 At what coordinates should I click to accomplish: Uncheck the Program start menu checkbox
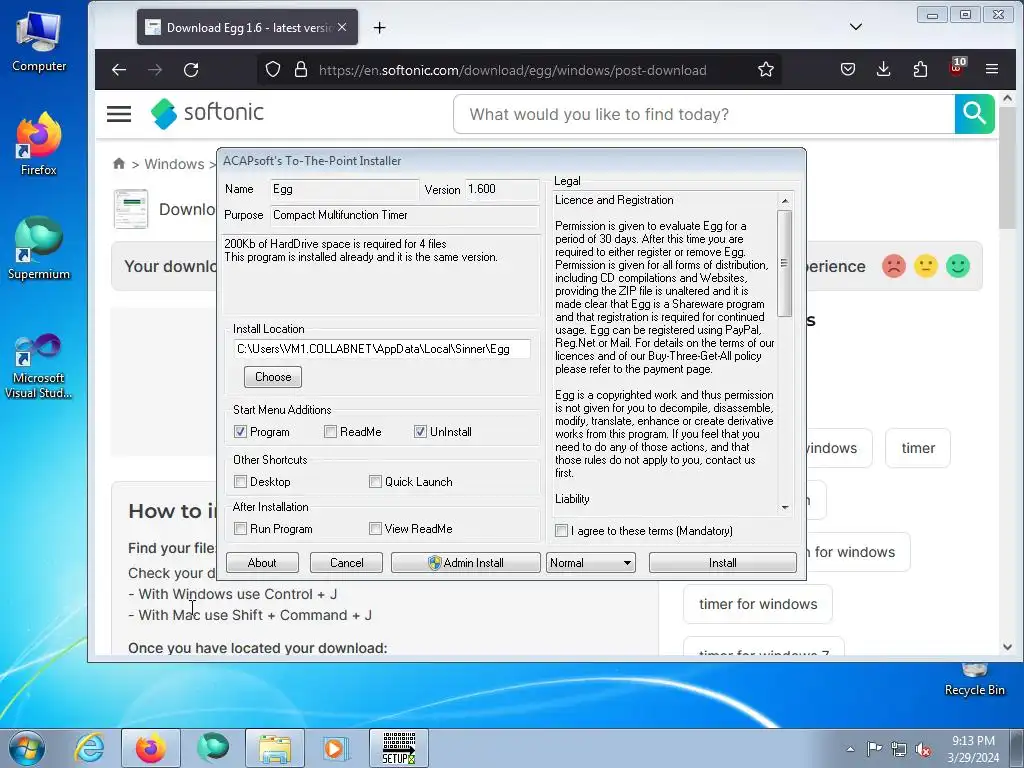coord(240,432)
